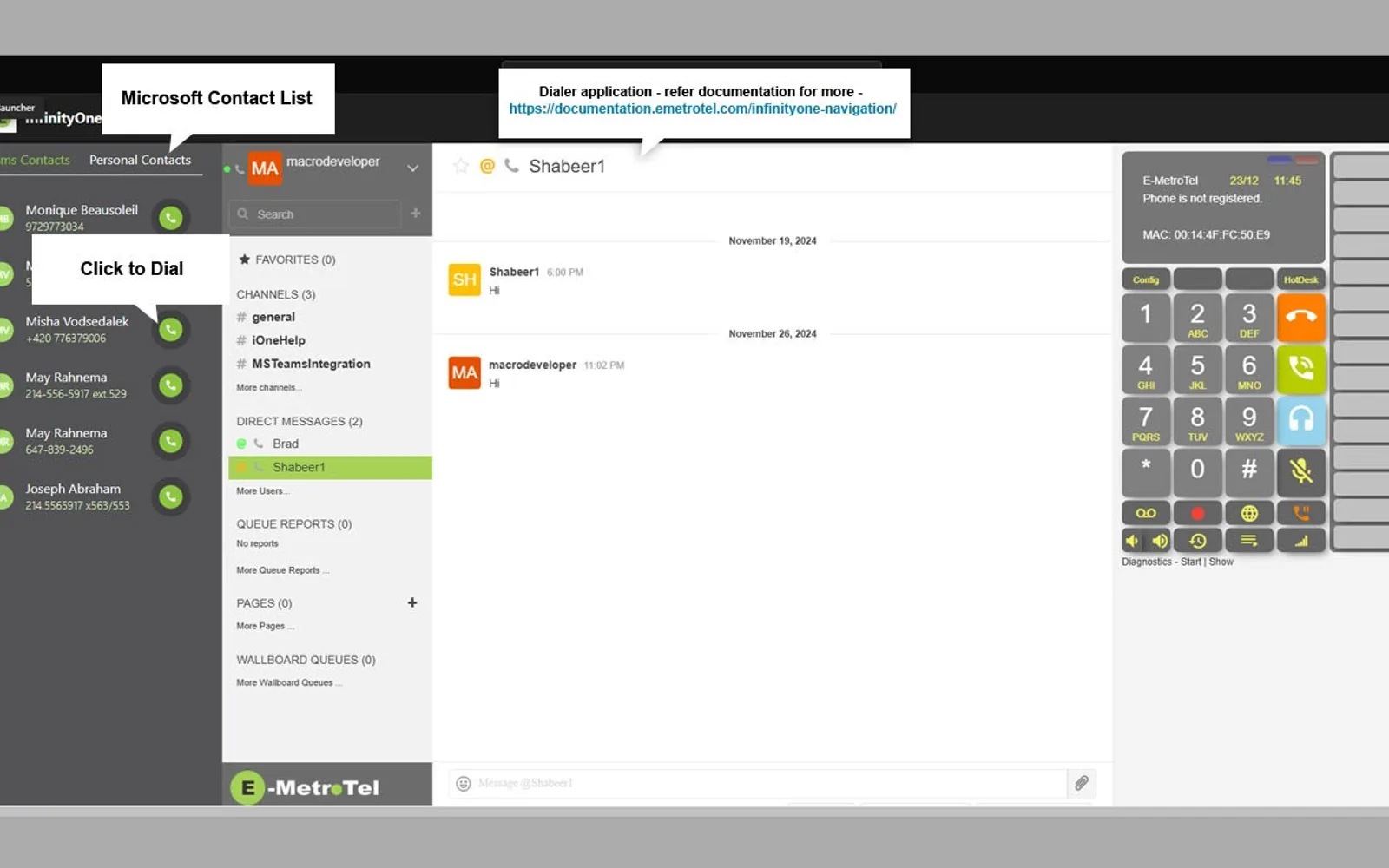The height and width of the screenshot is (868, 1389).
Task: Call Shabeer1 from the chat header phone icon
Action: click(x=512, y=165)
